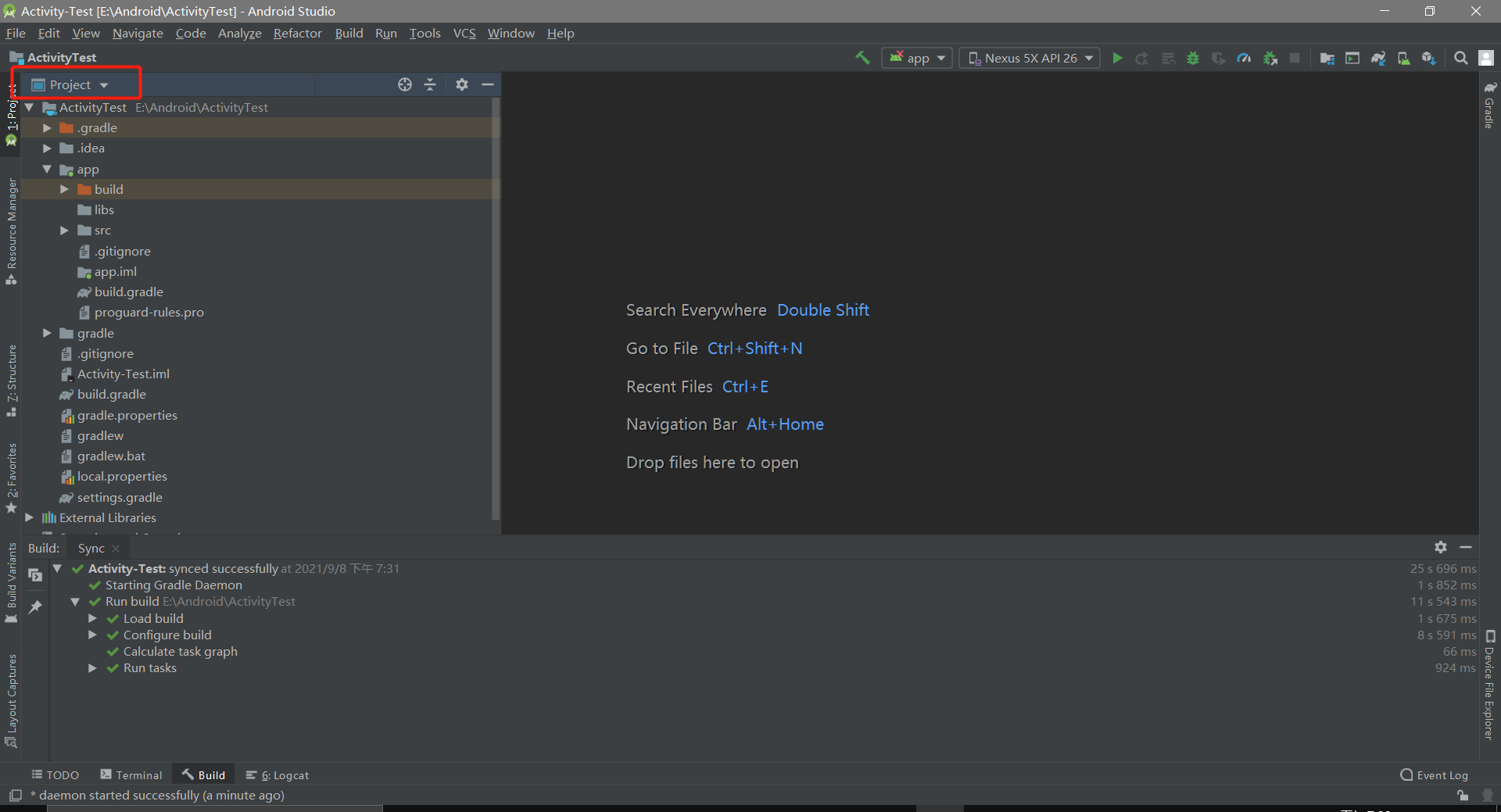Open the Profile app gauge icon
This screenshot has height=812, width=1501.
pyautogui.click(x=1244, y=58)
